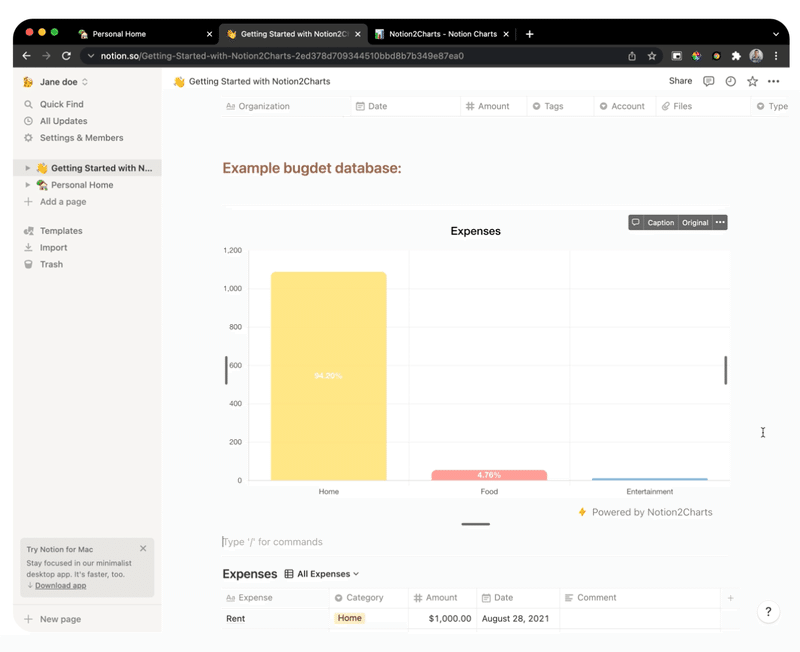Click the browser back arrow
The width and height of the screenshot is (800, 652).
(x=27, y=56)
